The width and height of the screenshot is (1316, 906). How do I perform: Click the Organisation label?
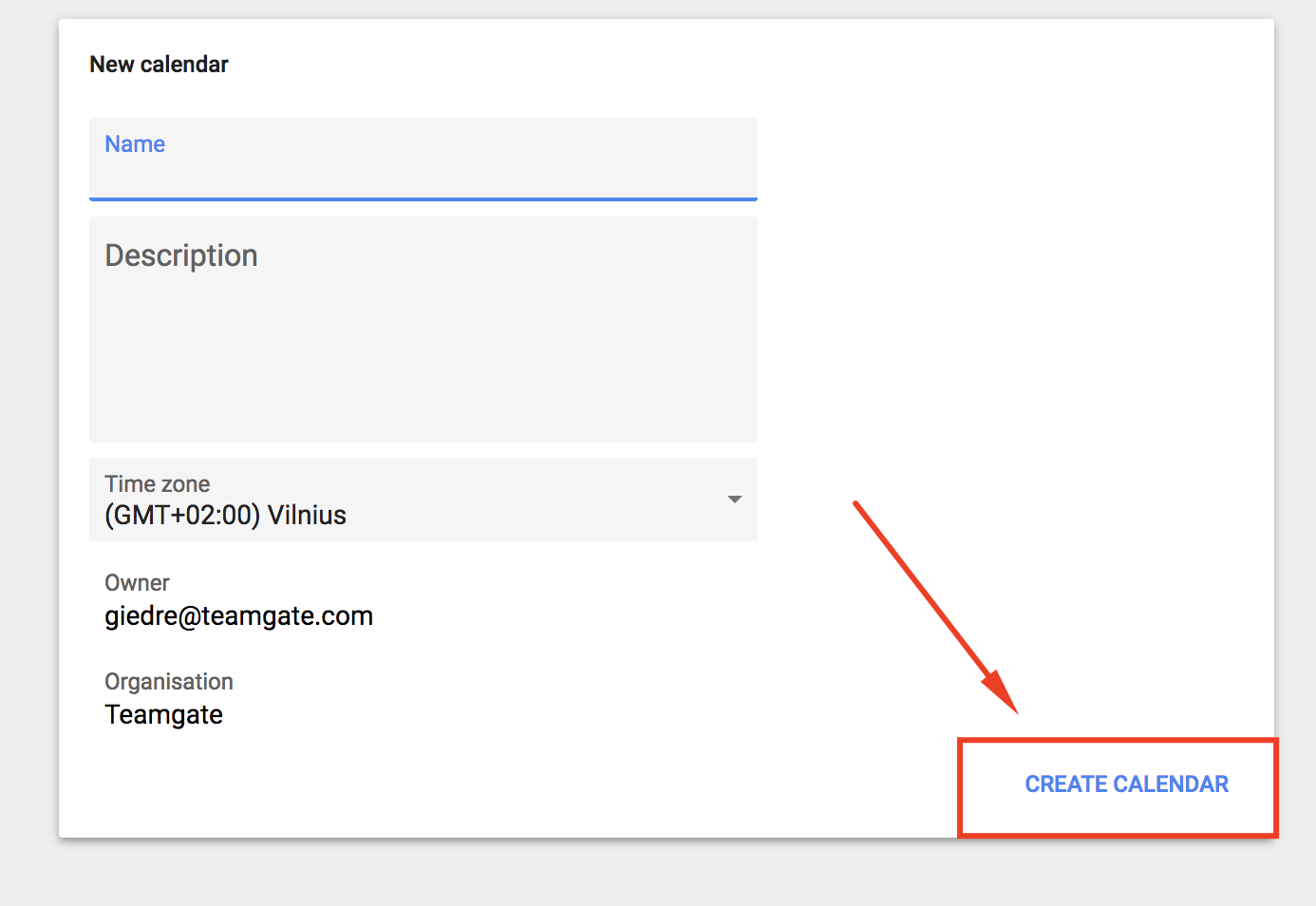(x=169, y=682)
